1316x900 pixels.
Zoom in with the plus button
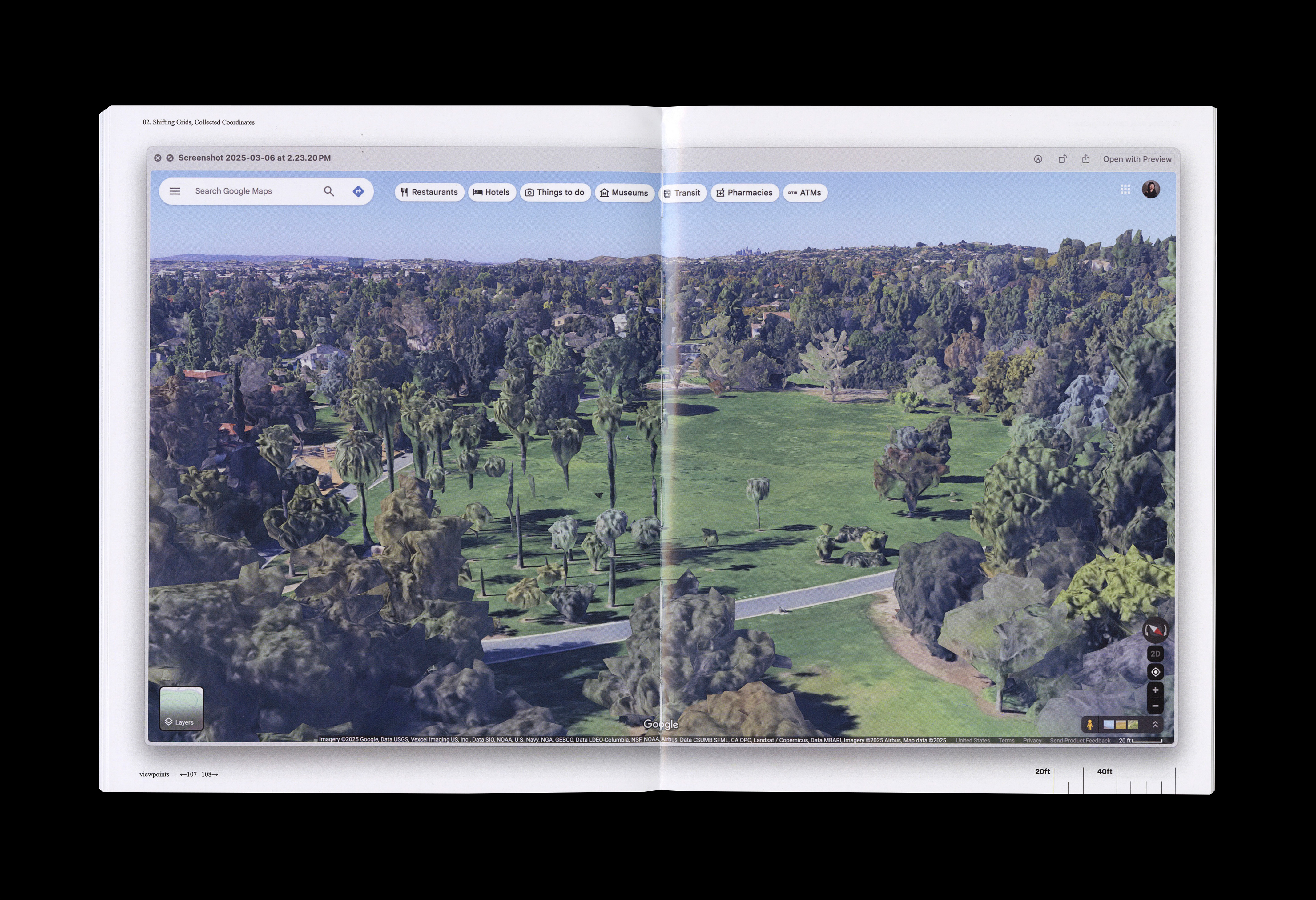1155,690
